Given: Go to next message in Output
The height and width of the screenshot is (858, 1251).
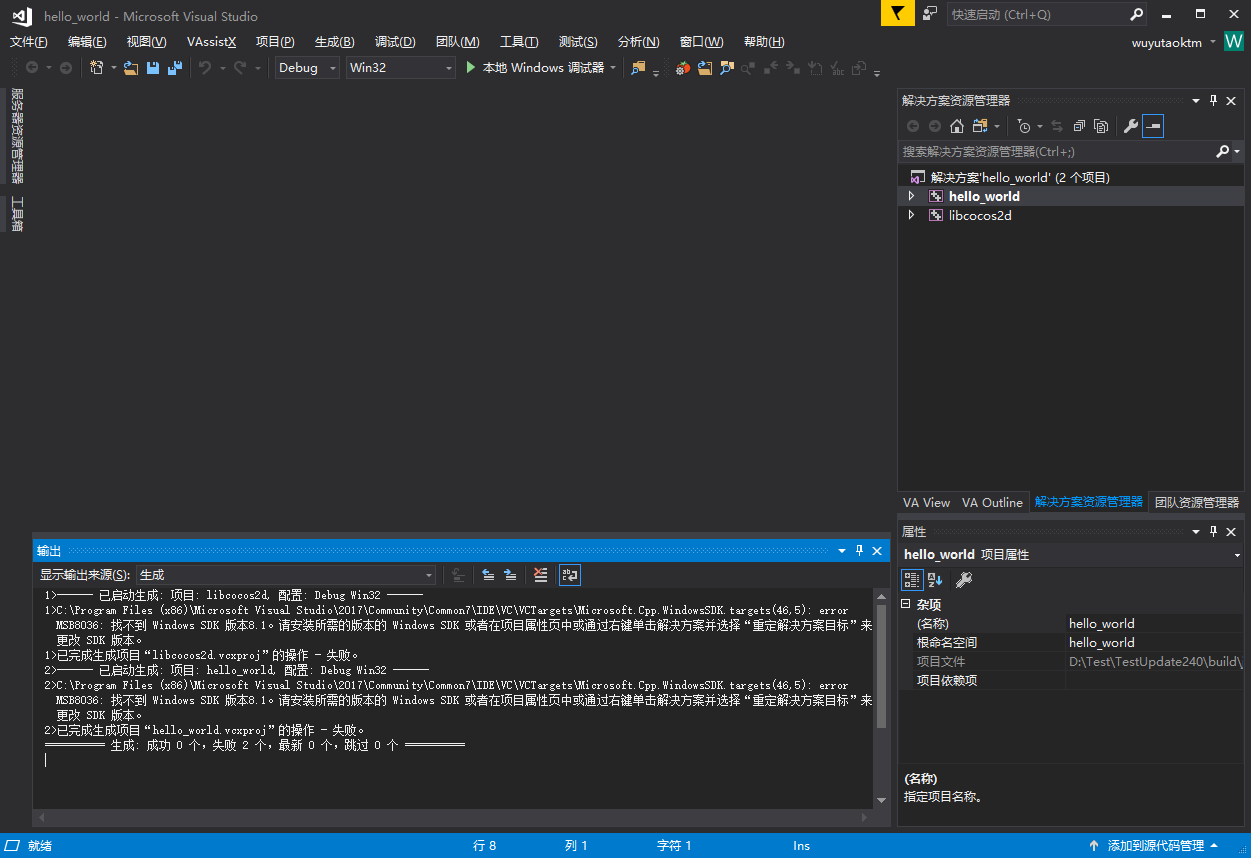Looking at the screenshot, I should click(x=510, y=575).
